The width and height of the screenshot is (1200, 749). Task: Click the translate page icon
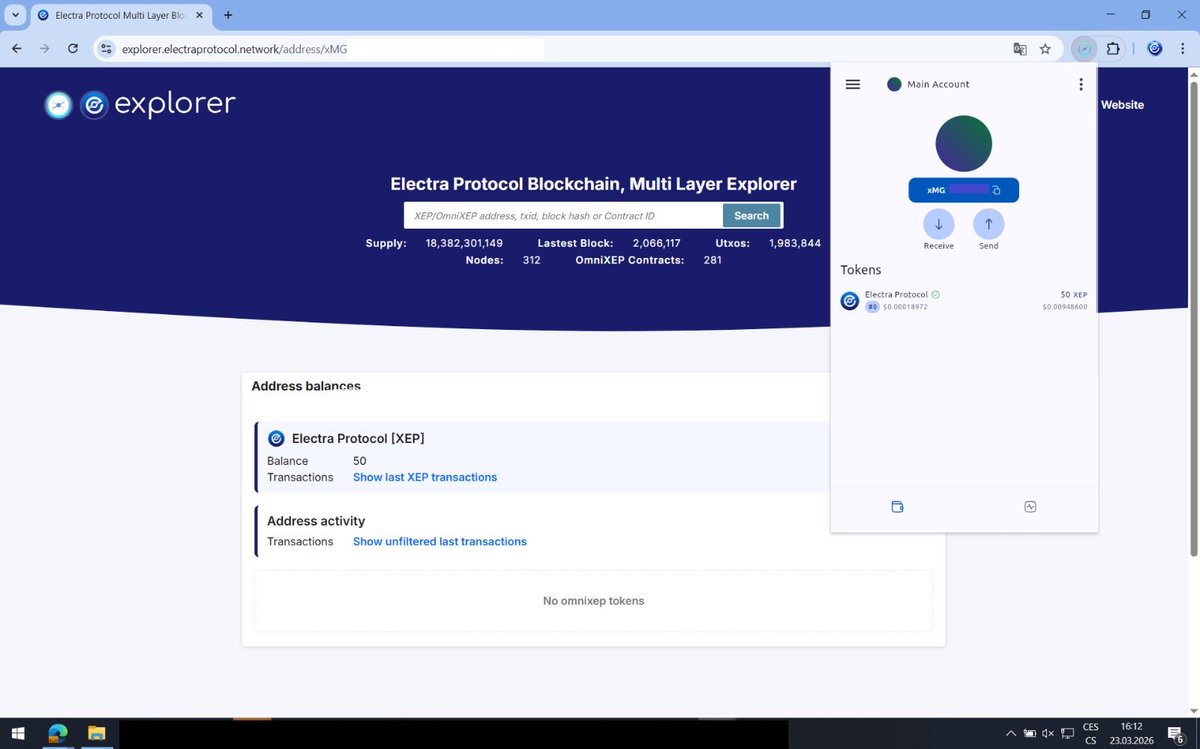point(1019,48)
